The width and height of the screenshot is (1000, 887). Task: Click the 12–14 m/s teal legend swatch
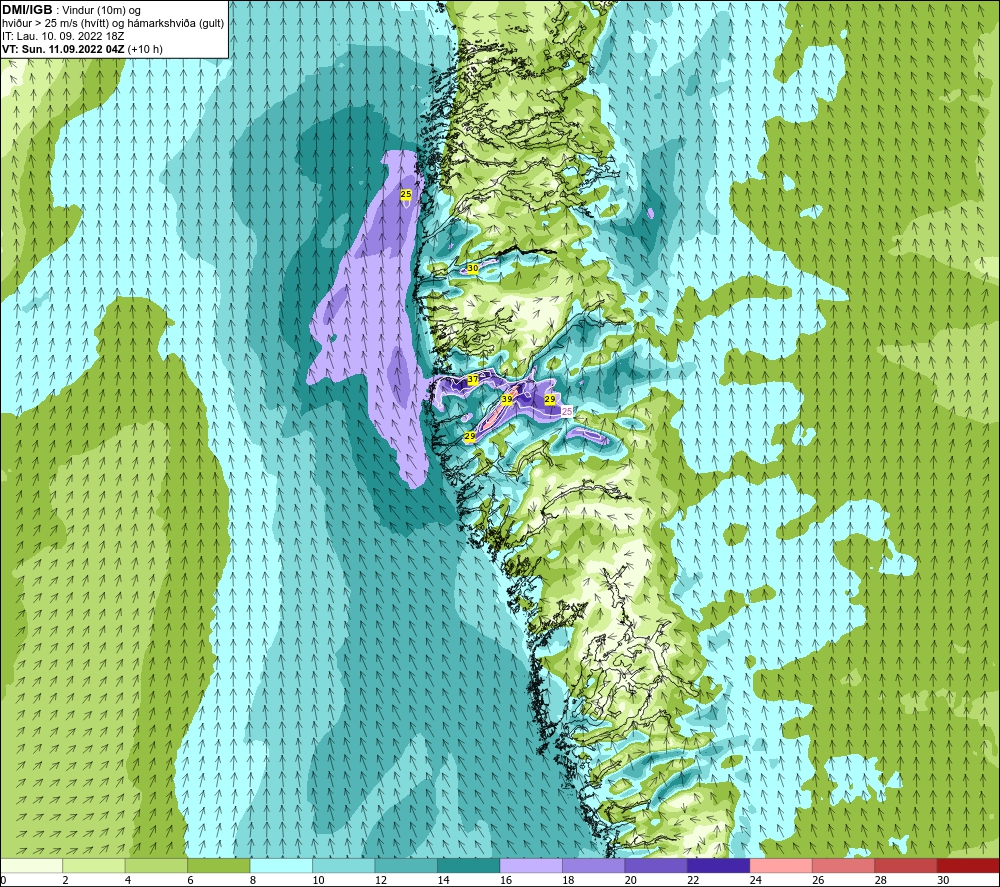coord(406,866)
